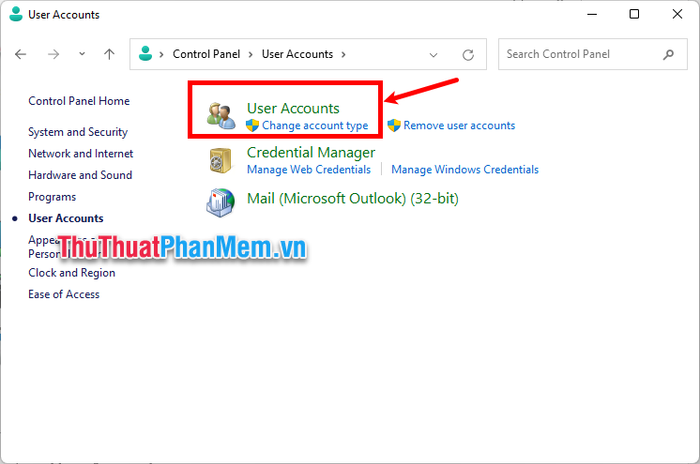Click the Back arrow navigation button
The height and width of the screenshot is (464, 700).
click(21, 54)
